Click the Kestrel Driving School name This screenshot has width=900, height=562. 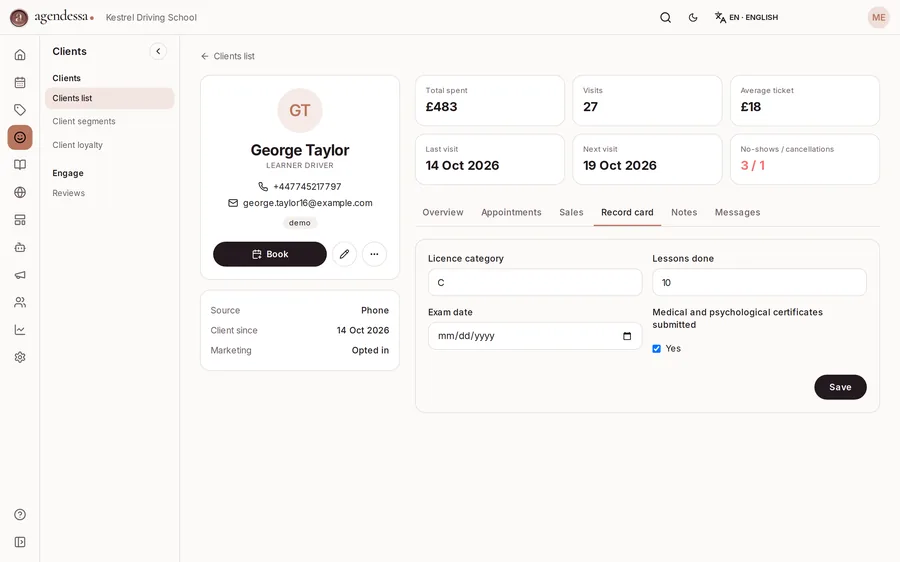pos(151,17)
